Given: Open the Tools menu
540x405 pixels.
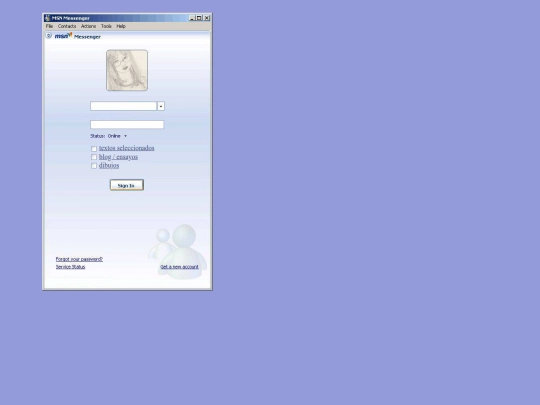Looking at the screenshot, I should (106, 26).
